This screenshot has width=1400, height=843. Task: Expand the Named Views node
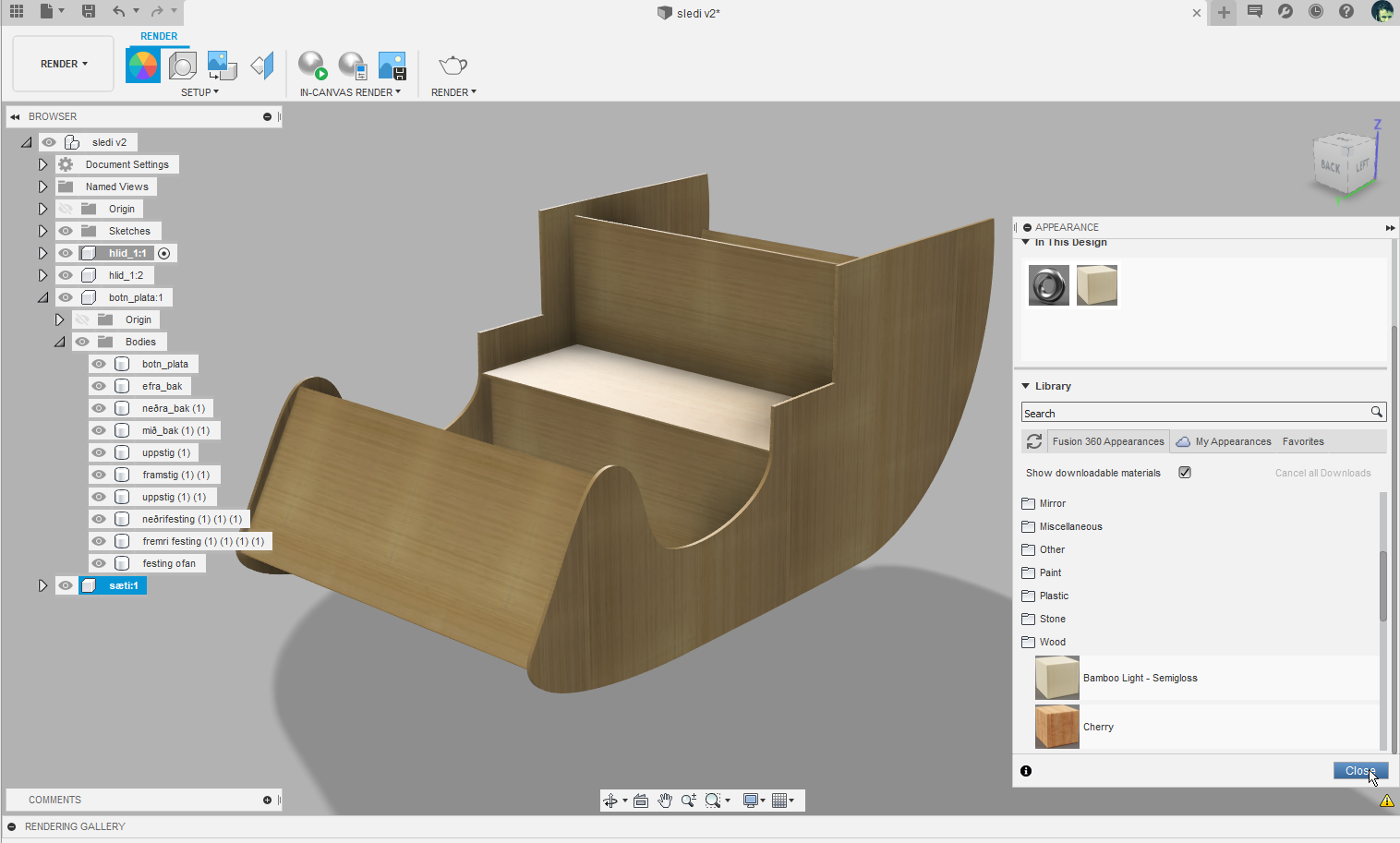point(42,187)
